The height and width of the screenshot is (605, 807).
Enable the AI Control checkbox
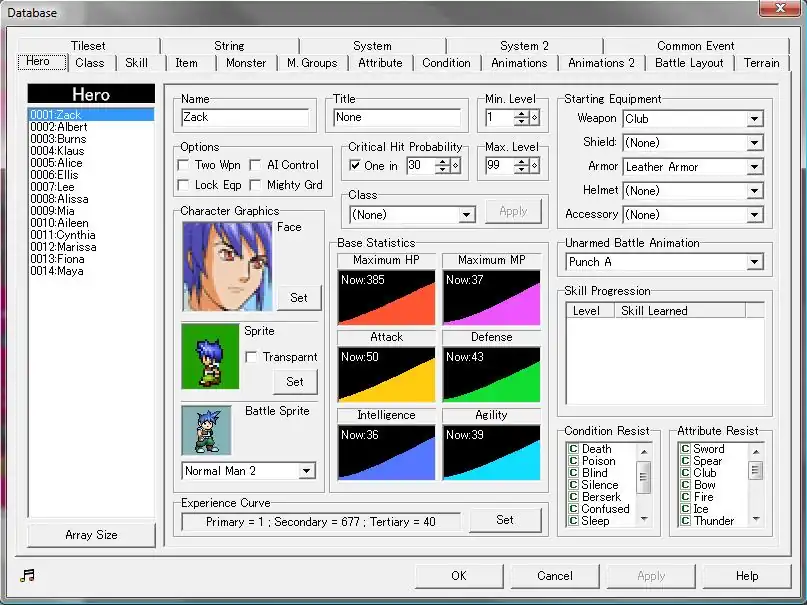[x=256, y=165]
